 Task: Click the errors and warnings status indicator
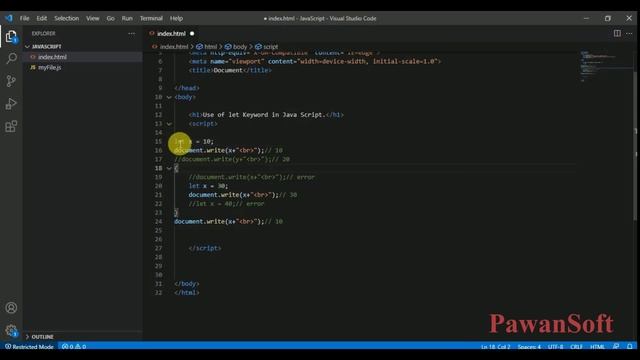pos(74,347)
